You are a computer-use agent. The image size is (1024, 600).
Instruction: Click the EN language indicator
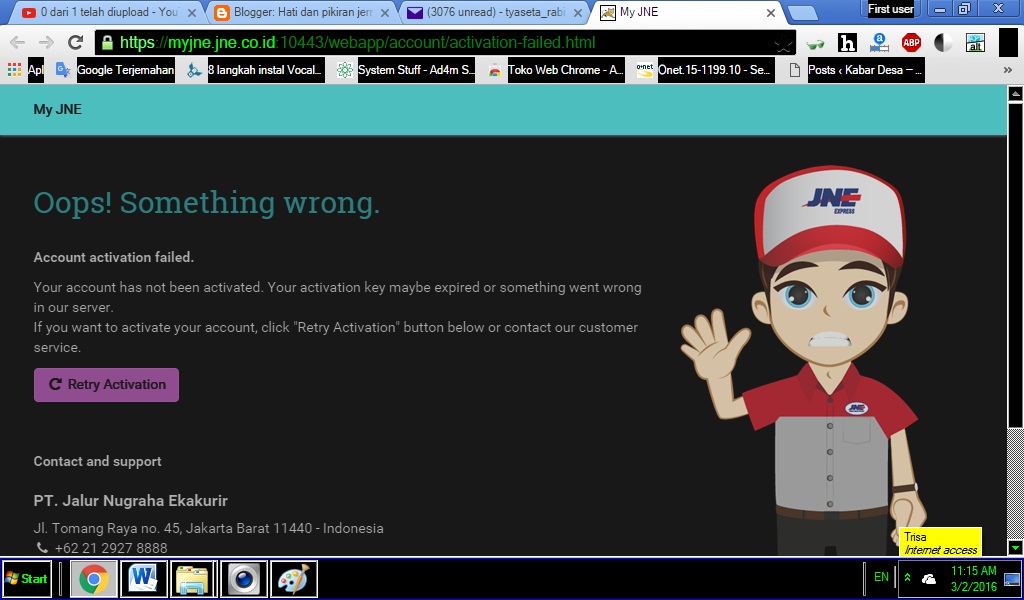click(x=881, y=577)
